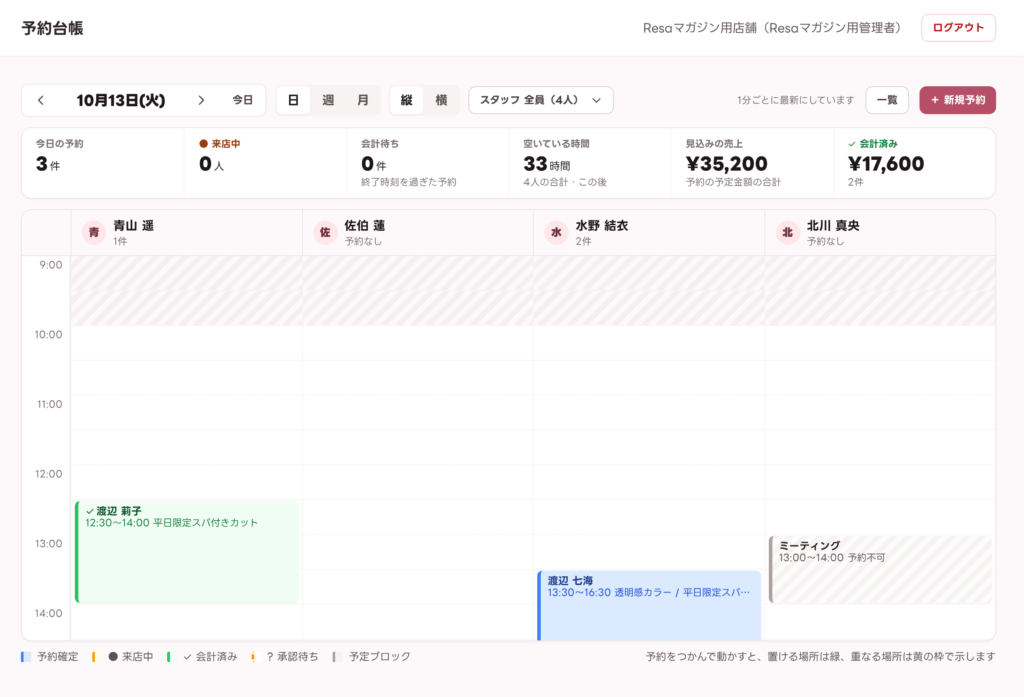1024x697 pixels.
Task: Click the 予約台帳 page title
Action: click(52, 28)
